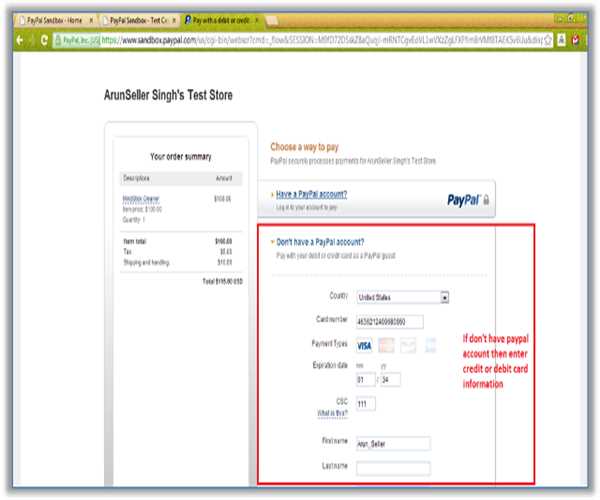Expand the 'Have a PayPal account?' section

(x=311, y=194)
